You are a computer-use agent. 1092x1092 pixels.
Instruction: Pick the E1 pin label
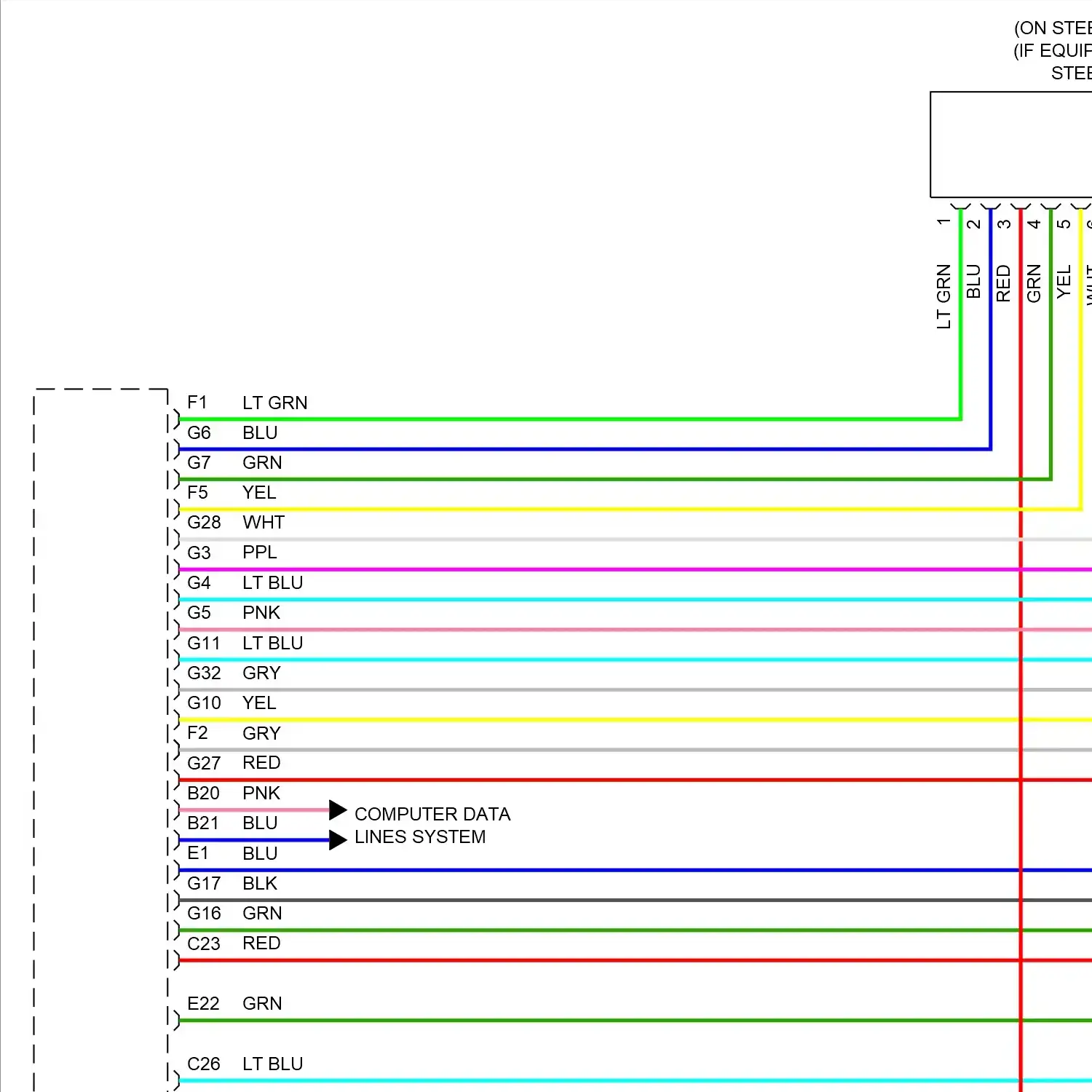[197, 852]
